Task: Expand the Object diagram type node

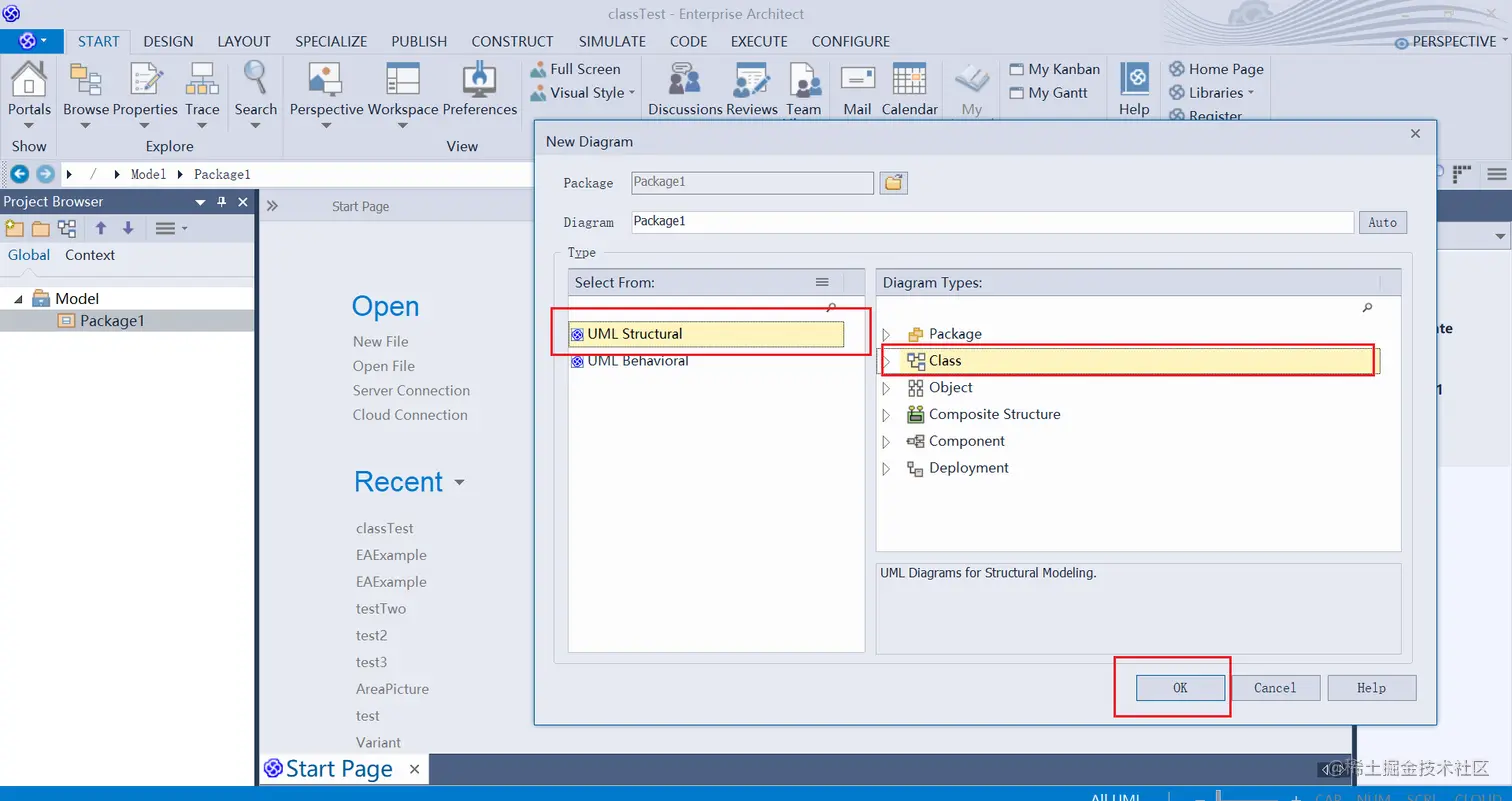Action: pyautogui.click(x=886, y=388)
